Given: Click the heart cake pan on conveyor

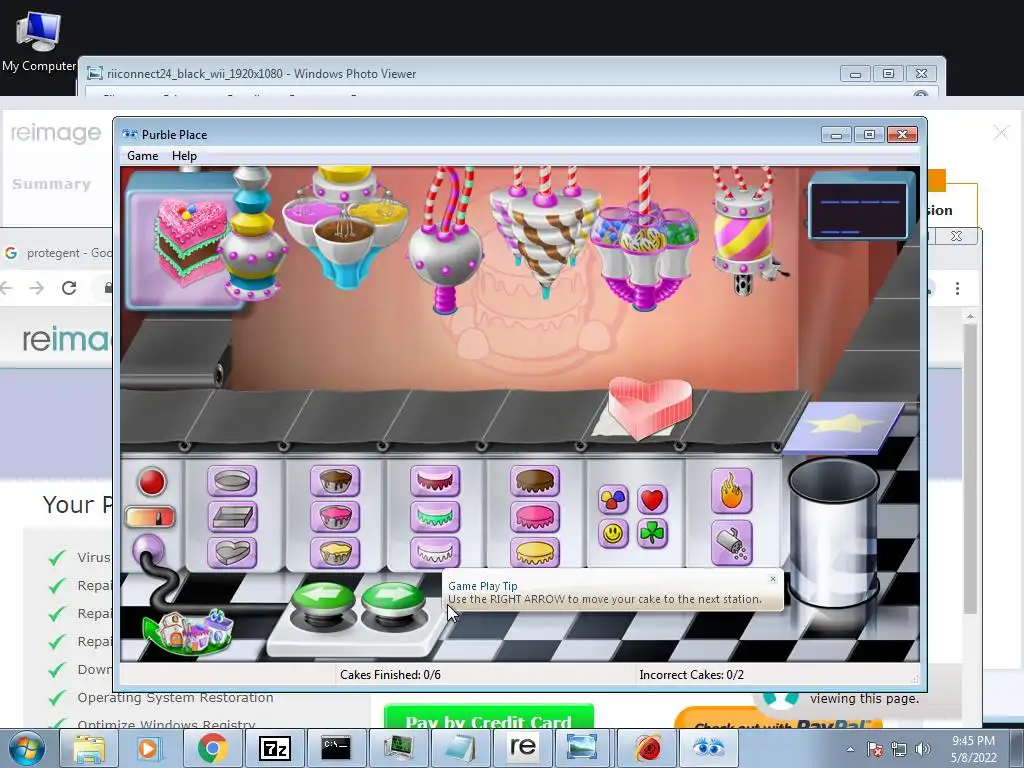Looking at the screenshot, I should coord(650,408).
